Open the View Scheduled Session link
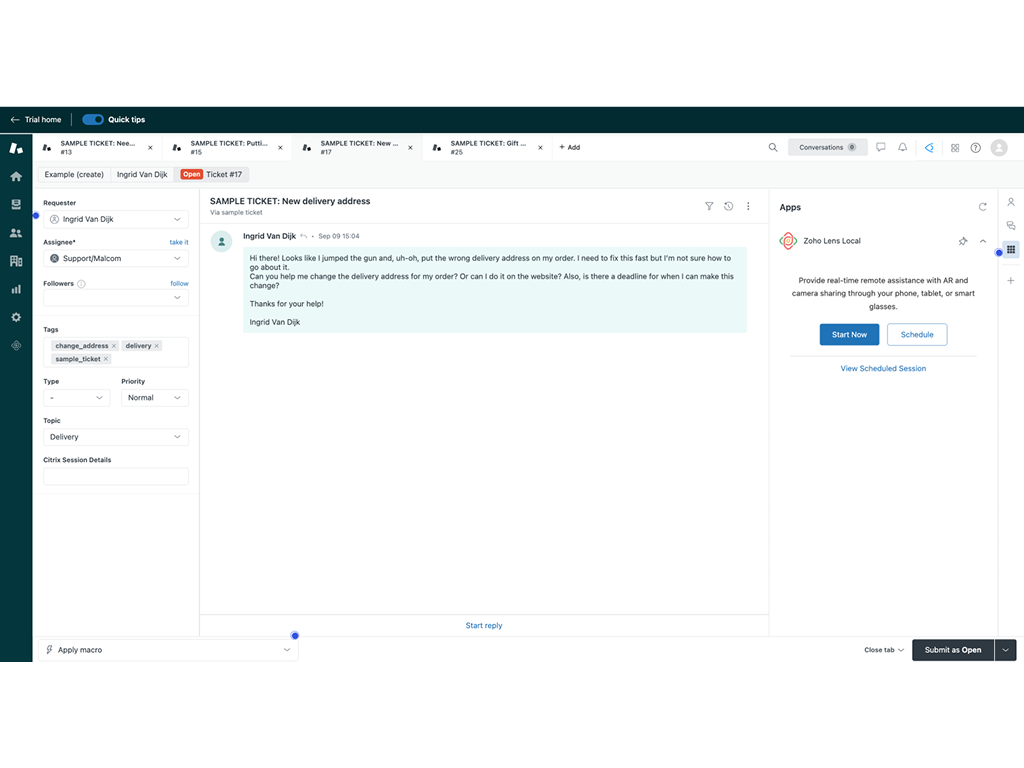Viewport: 1024px width, 768px height. click(883, 369)
